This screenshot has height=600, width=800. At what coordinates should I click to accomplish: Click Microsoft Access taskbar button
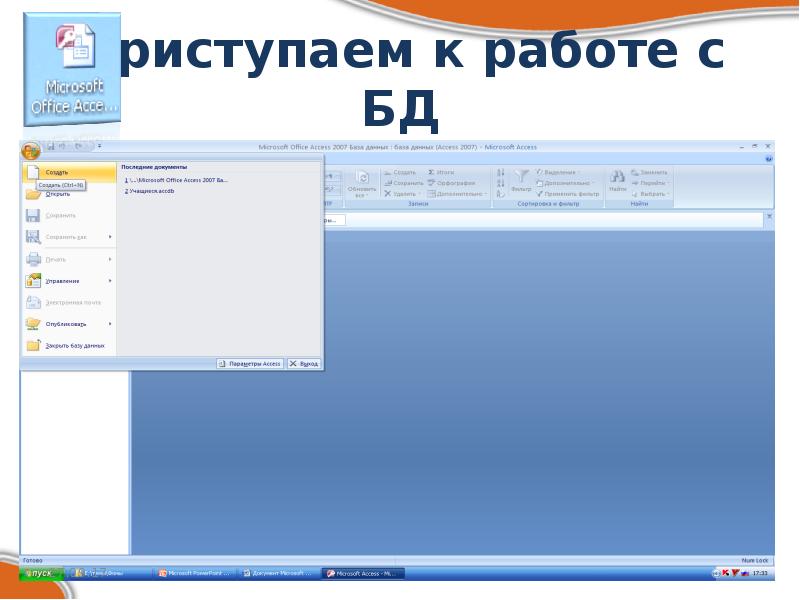coord(363,573)
